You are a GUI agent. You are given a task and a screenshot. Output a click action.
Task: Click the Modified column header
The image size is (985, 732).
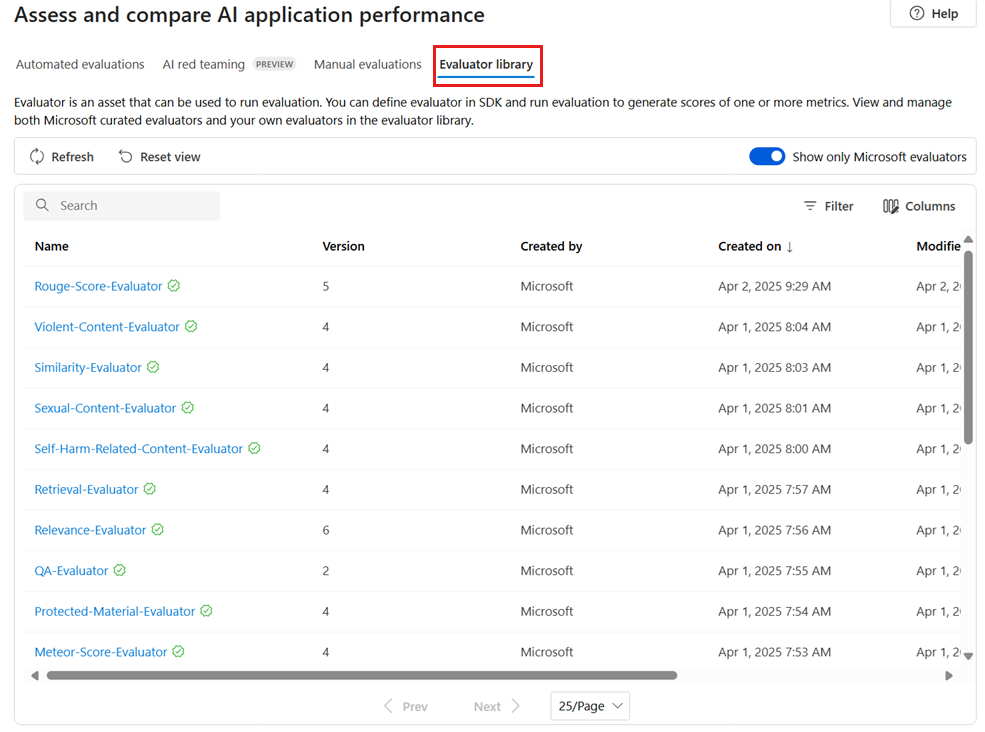coord(938,246)
